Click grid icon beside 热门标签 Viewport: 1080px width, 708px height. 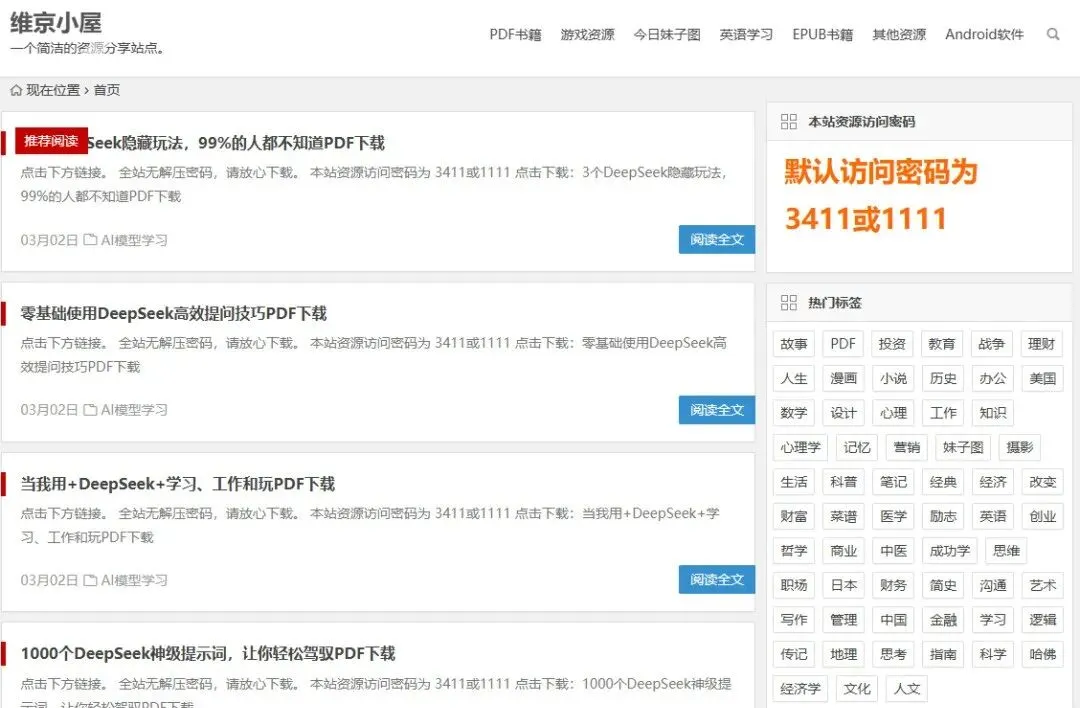point(789,302)
